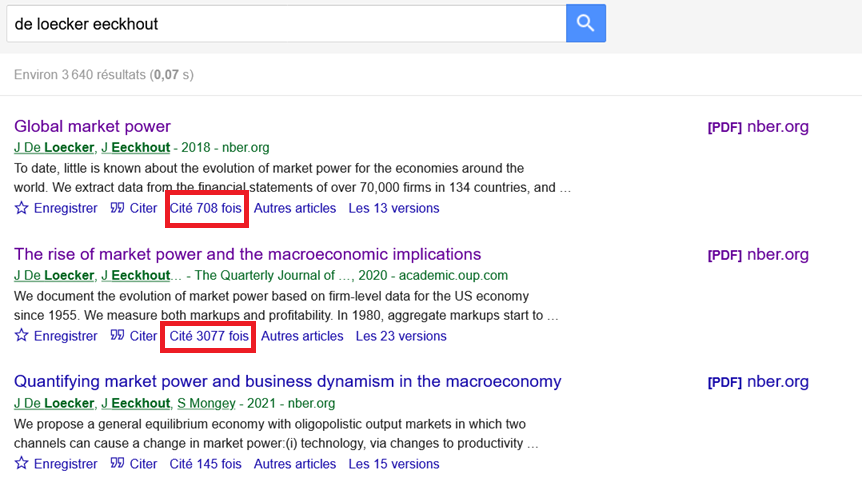Cite The rise of market power article
This screenshot has width=862, height=490.
click(134, 336)
